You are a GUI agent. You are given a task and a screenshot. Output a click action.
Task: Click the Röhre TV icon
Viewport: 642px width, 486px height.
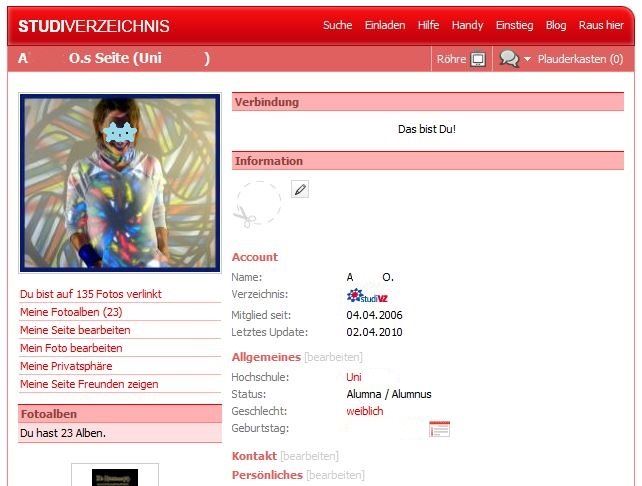pyautogui.click(x=478, y=59)
